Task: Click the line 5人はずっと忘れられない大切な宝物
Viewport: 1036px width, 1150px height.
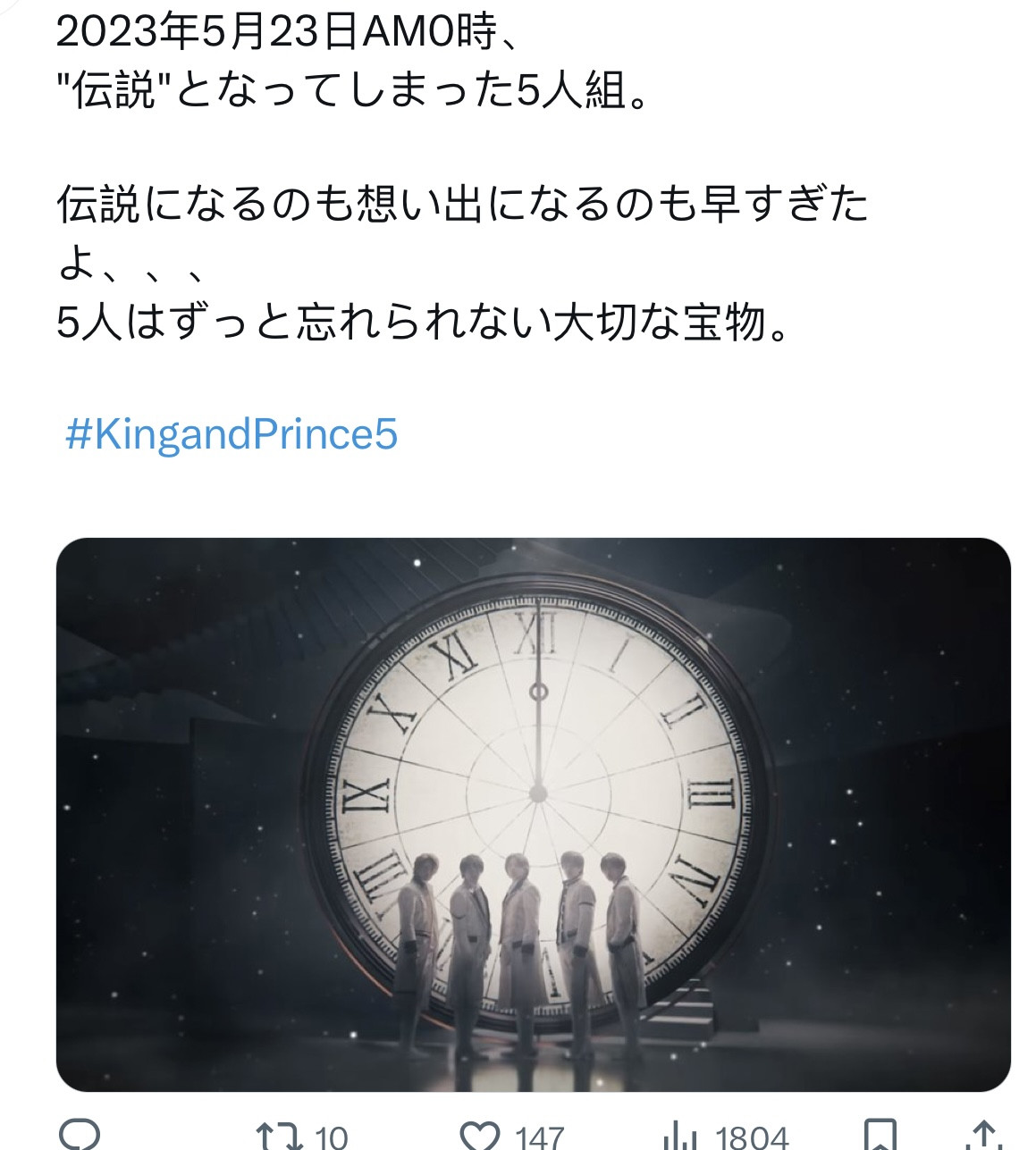Action: [425, 323]
